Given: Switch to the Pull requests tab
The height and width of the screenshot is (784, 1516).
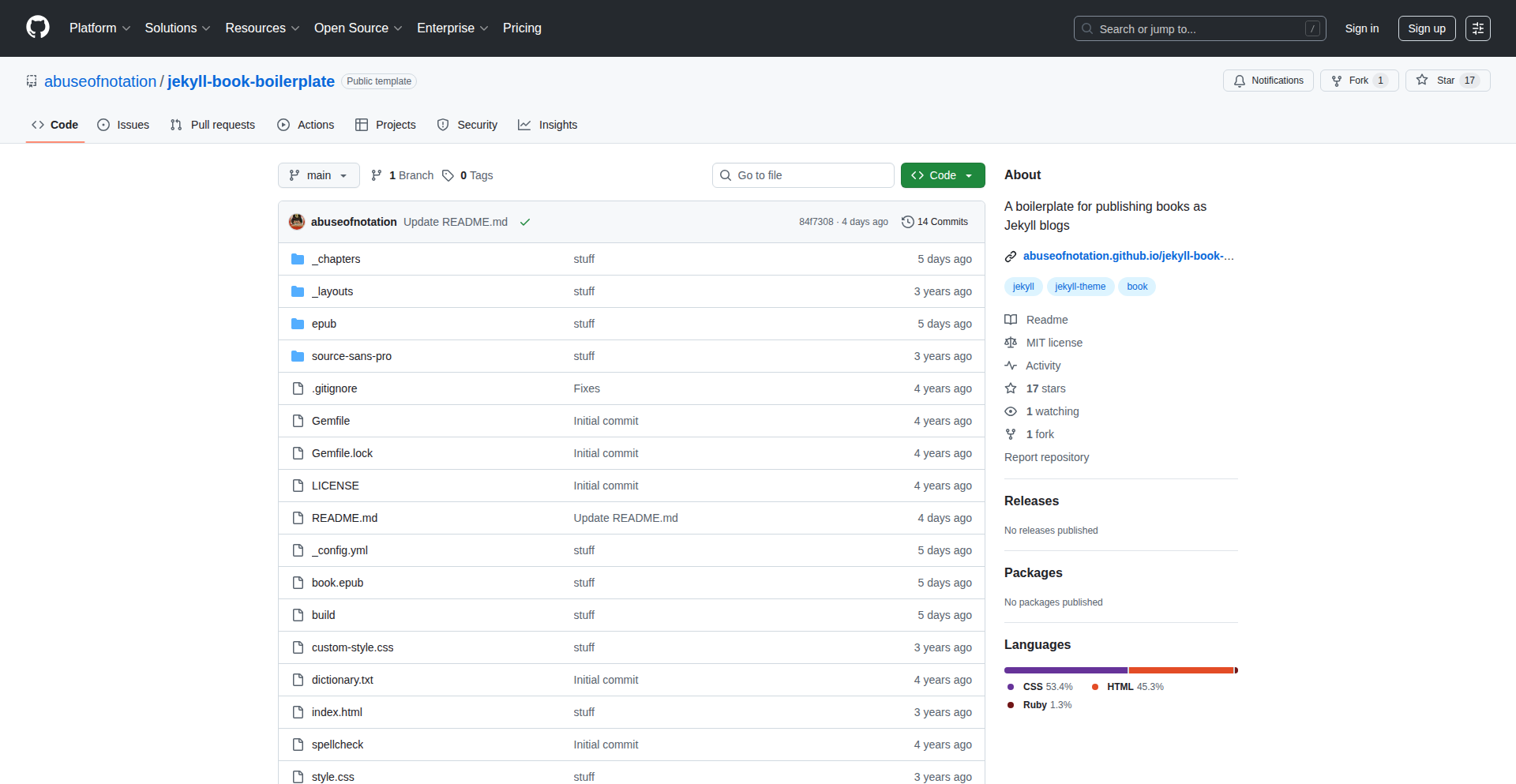Looking at the screenshot, I should coord(212,125).
